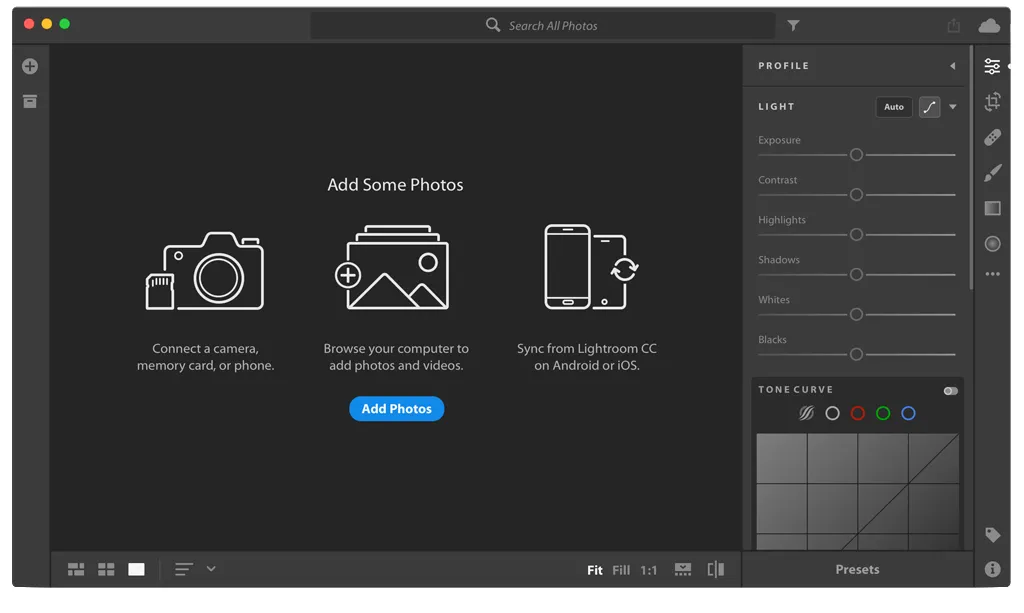This screenshot has height=613, width=1024.
Task: Click the edit panel scrollbar
Action: 971,168
